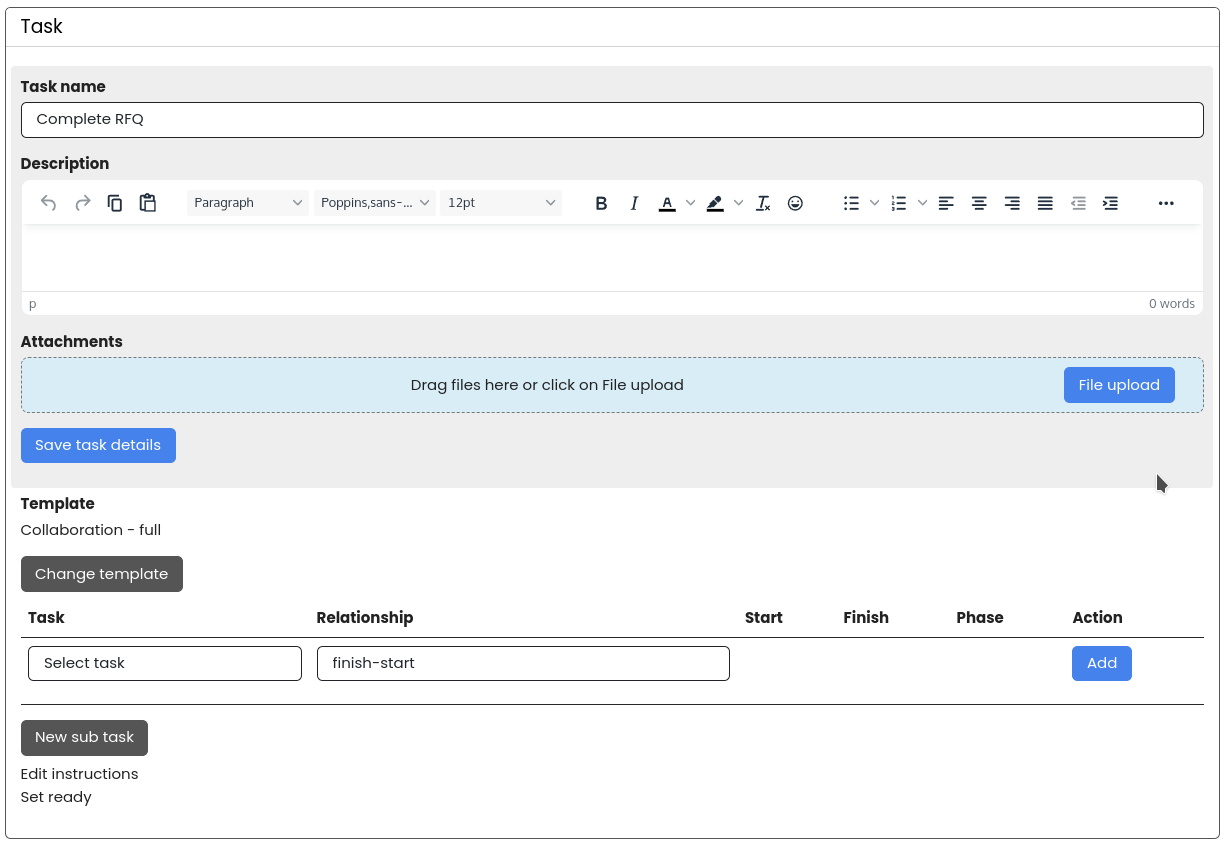This screenshot has width=1226, height=846.
Task: Open more toolbar options (three dots)
Action: pyautogui.click(x=1166, y=203)
